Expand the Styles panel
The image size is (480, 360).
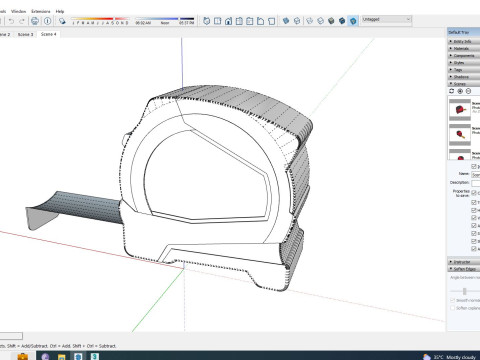pyautogui.click(x=464, y=62)
